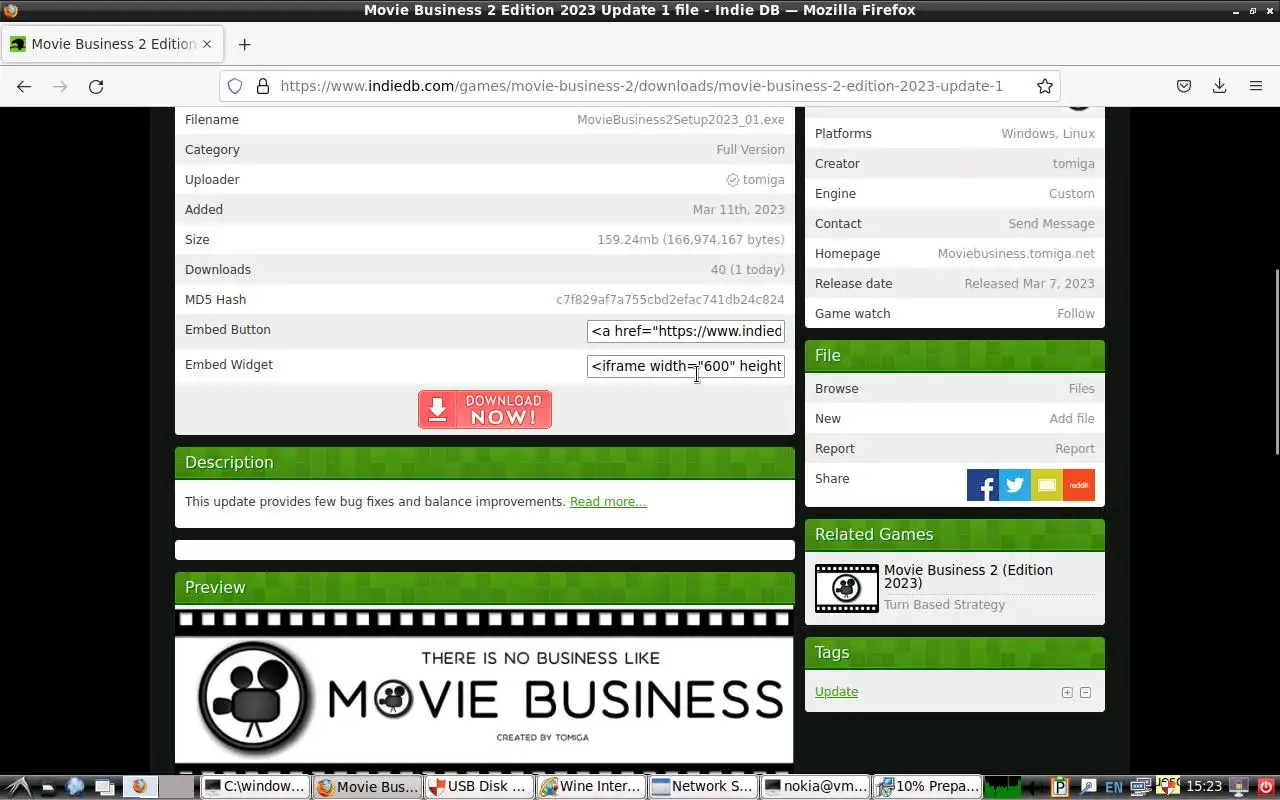Click the EN keyboard layout indicator

click(x=1113, y=787)
